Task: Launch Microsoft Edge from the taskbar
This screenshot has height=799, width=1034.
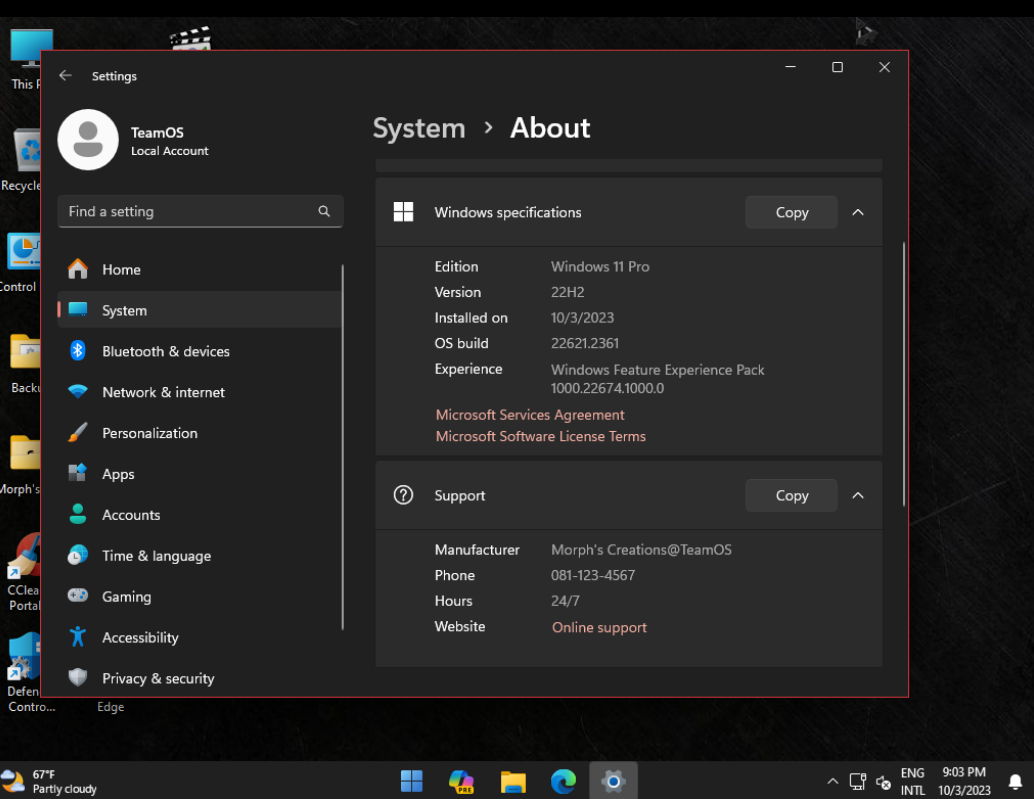Action: pos(563,781)
